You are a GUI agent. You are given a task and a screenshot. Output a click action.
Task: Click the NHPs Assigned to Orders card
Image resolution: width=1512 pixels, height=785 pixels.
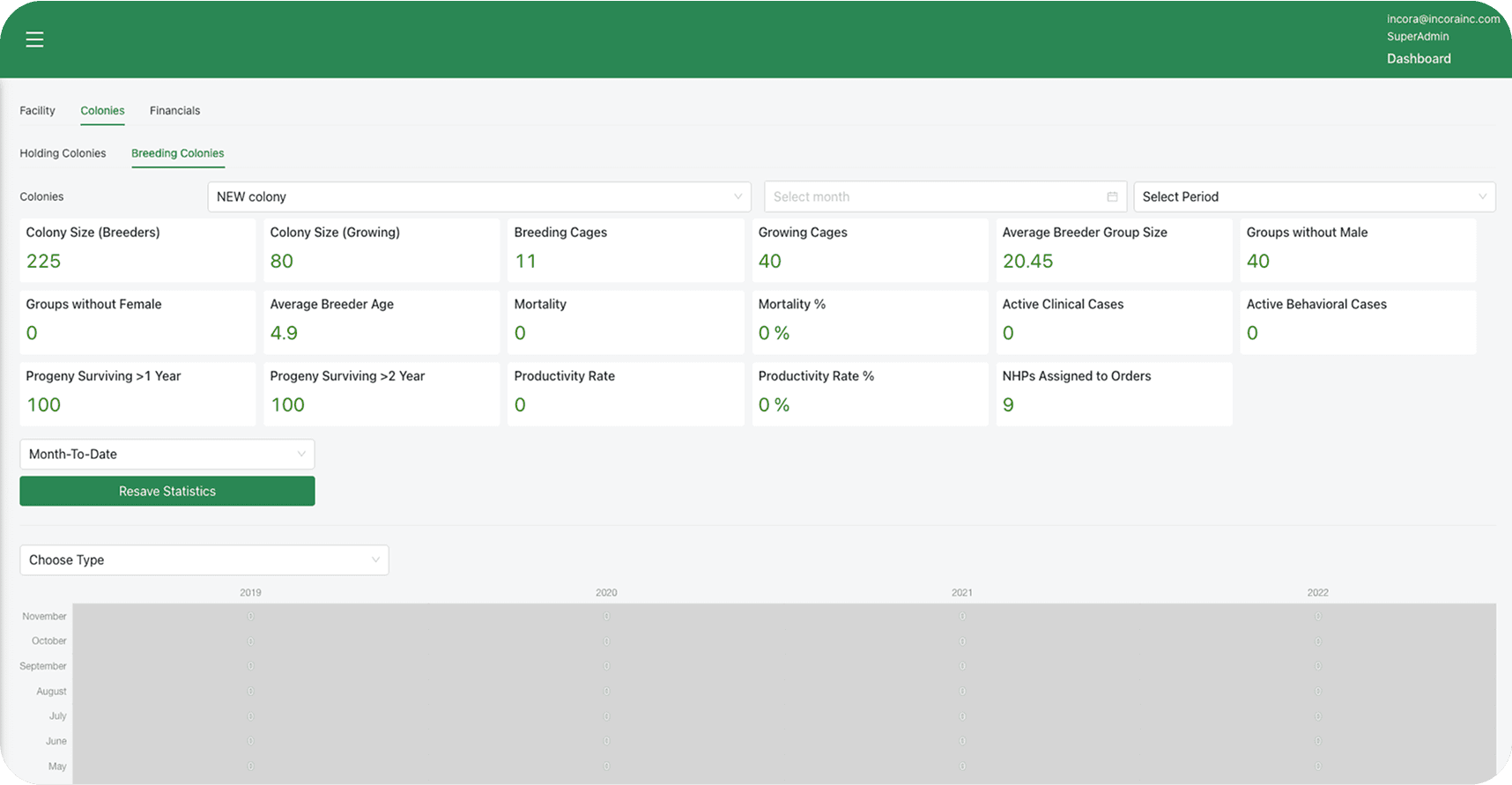1114,393
